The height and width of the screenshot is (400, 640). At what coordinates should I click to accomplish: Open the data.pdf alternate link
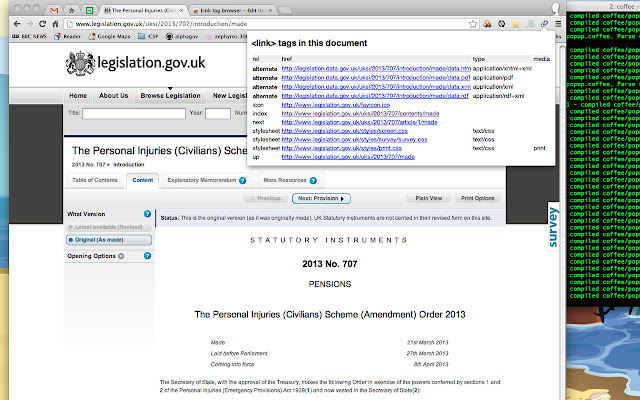[x=376, y=78]
